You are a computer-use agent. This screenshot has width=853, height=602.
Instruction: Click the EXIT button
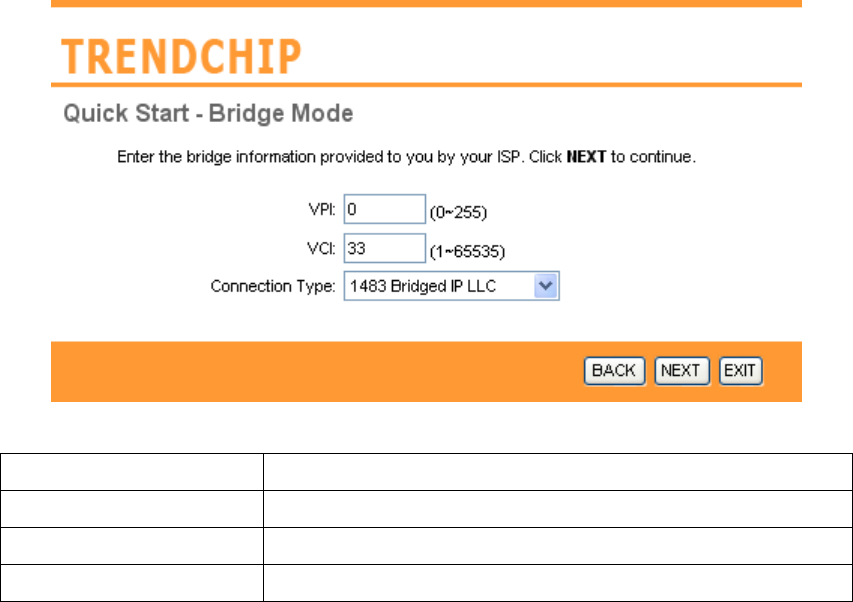pos(740,371)
